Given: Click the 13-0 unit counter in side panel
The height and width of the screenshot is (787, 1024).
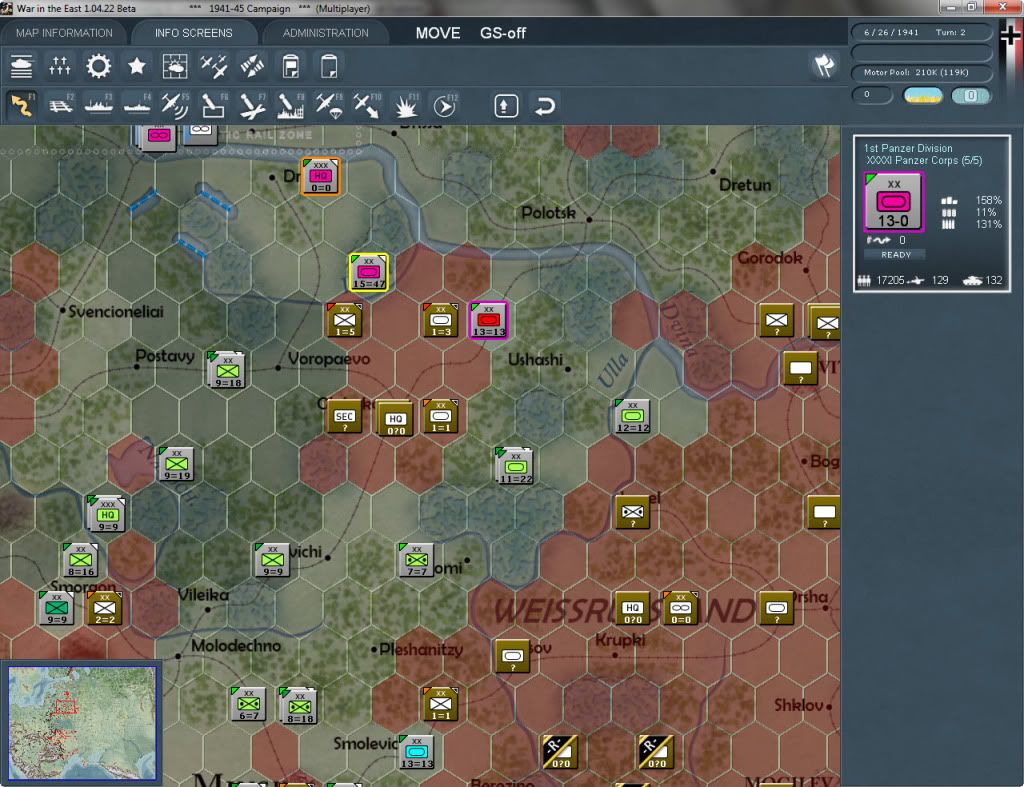Looking at the screenshot, I should [x=893, y=202].
